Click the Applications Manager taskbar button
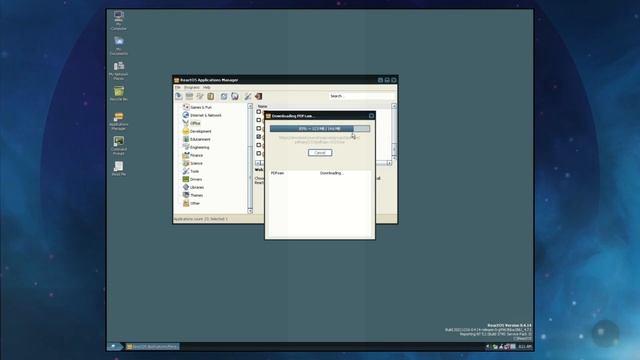The width and height of the screenshot is (640, 360). pos(152,347)
